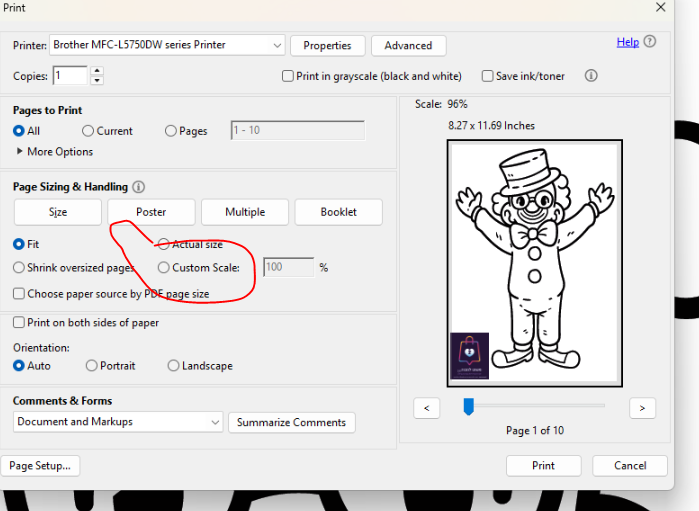Open the Document and Markups dropdown
699x511 pixels.
point(118,422)
